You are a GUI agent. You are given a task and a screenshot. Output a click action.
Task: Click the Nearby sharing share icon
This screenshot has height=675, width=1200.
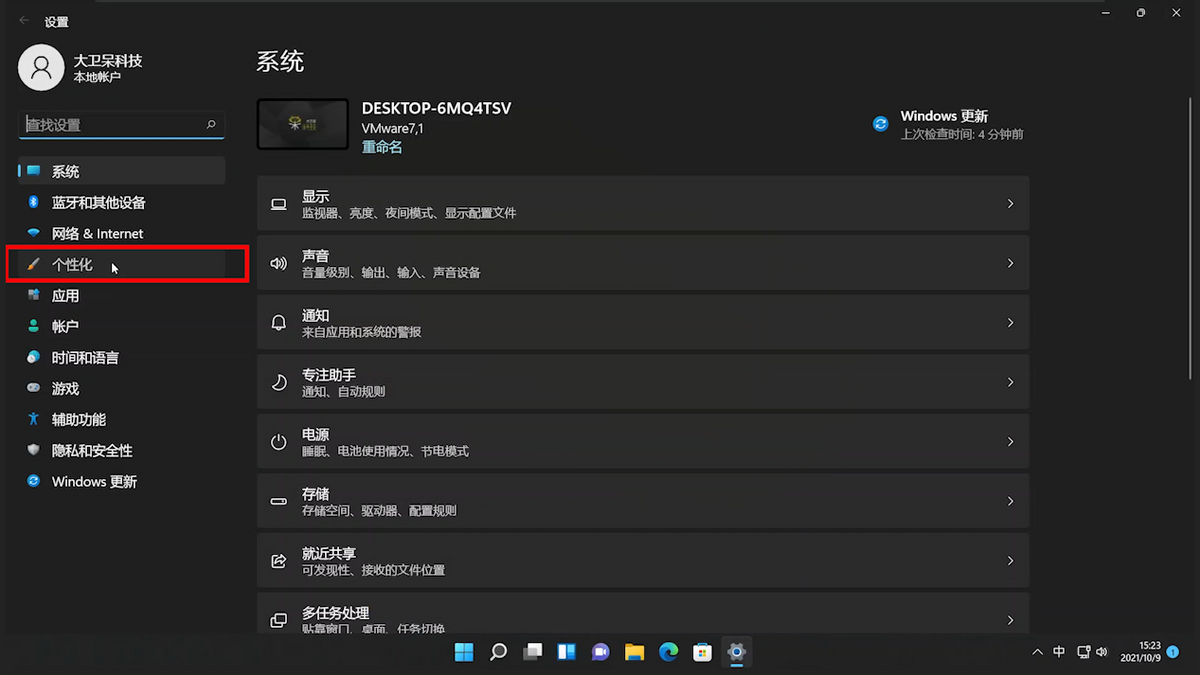[x=279, y=561]
